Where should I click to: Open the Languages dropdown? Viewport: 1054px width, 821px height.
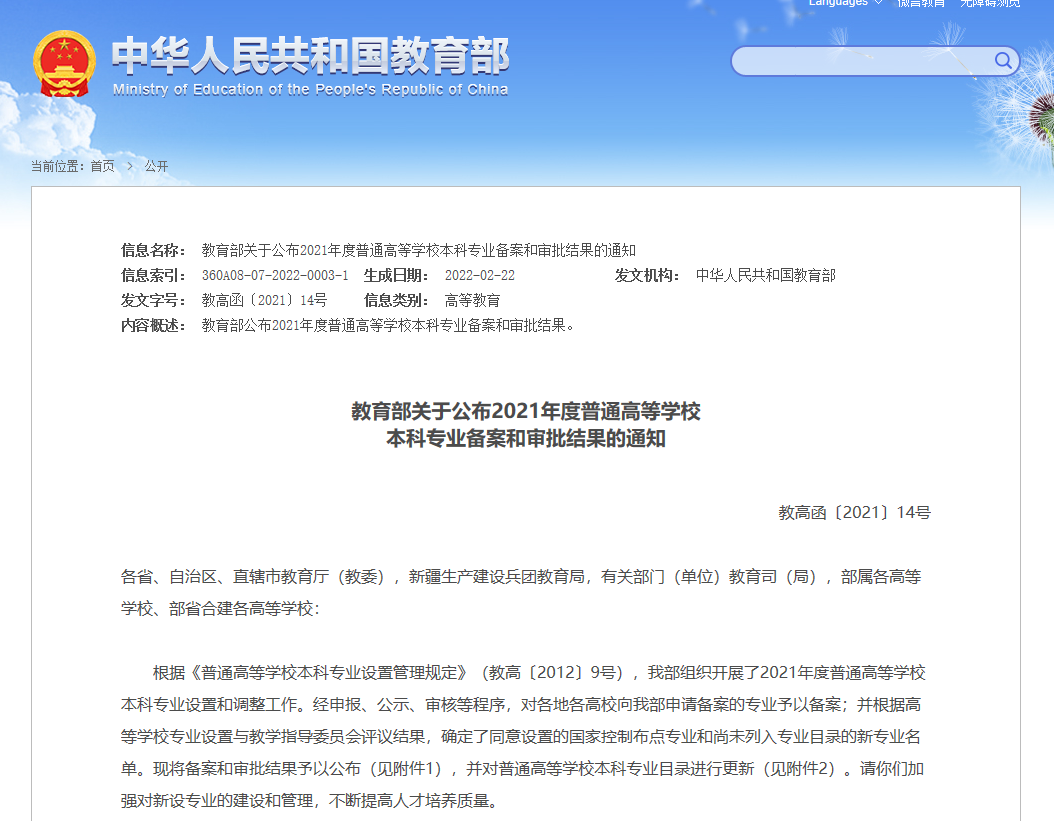838,3
